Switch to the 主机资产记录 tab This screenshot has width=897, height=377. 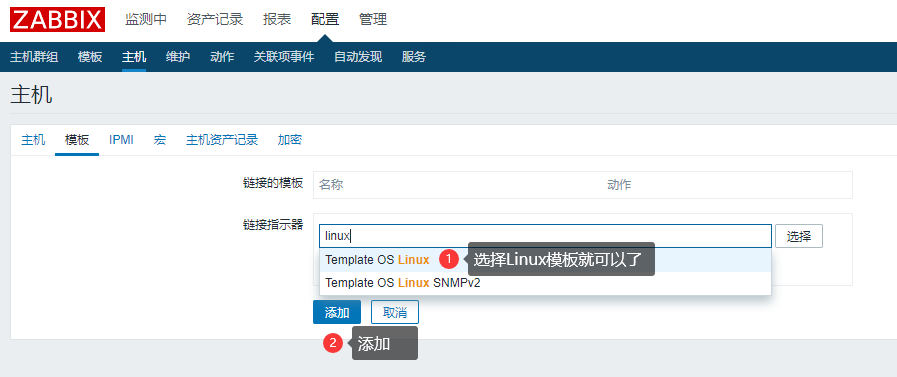click(x=222, y=140)
